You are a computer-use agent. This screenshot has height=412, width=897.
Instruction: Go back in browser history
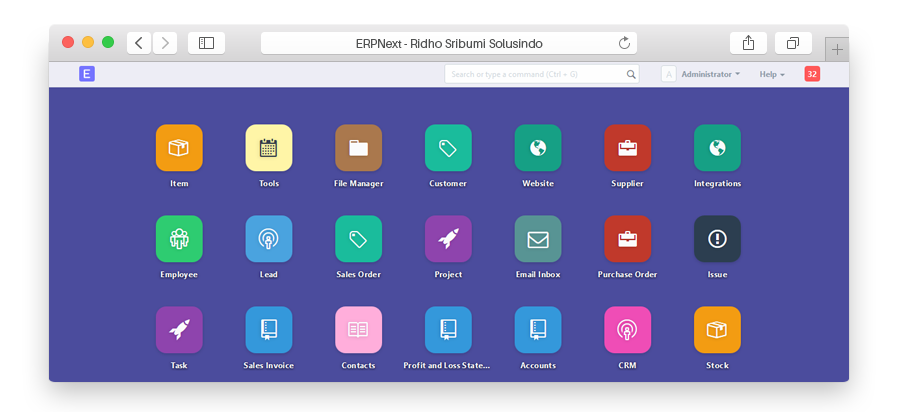139,43
